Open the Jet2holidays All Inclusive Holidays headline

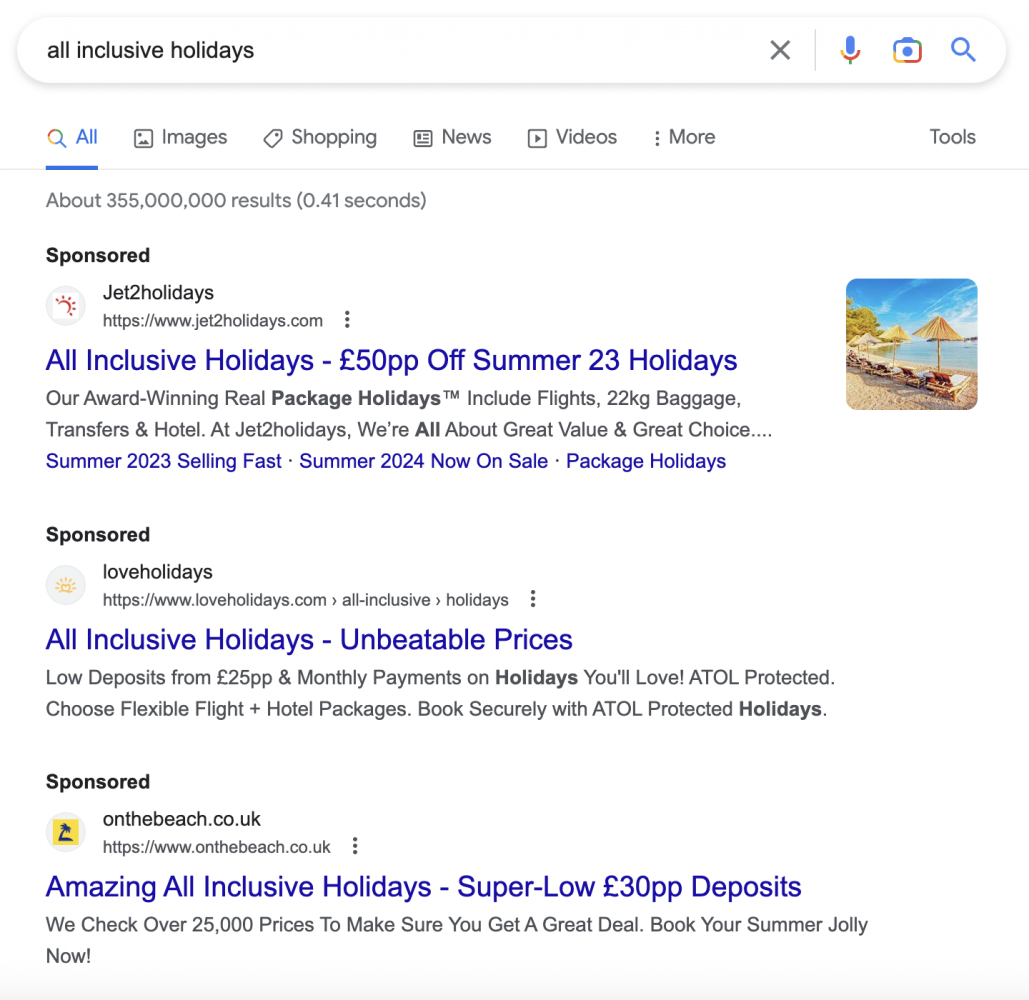point(391,360)
